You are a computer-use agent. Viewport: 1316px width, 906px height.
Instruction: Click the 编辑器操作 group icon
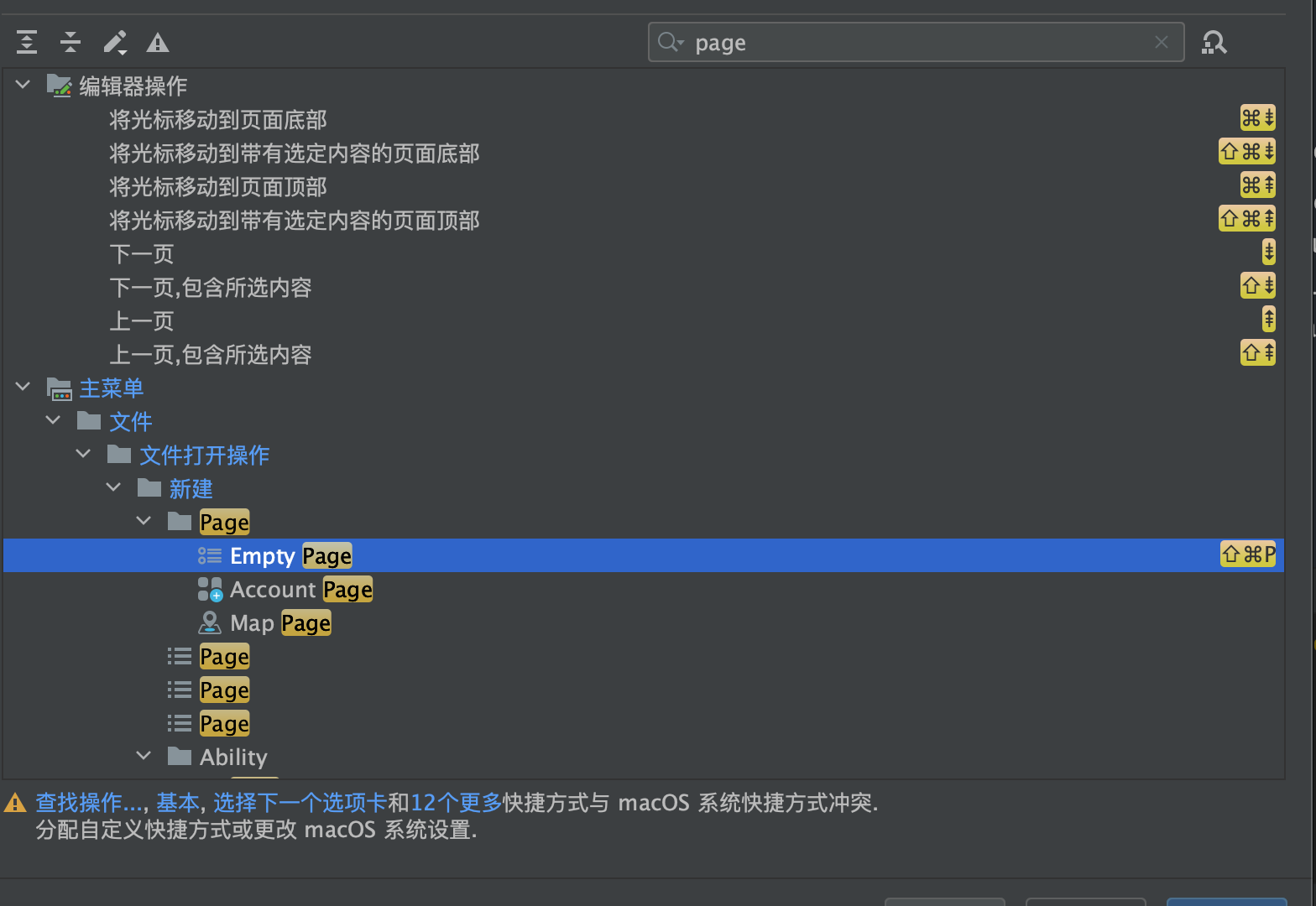tap(59, 86)
